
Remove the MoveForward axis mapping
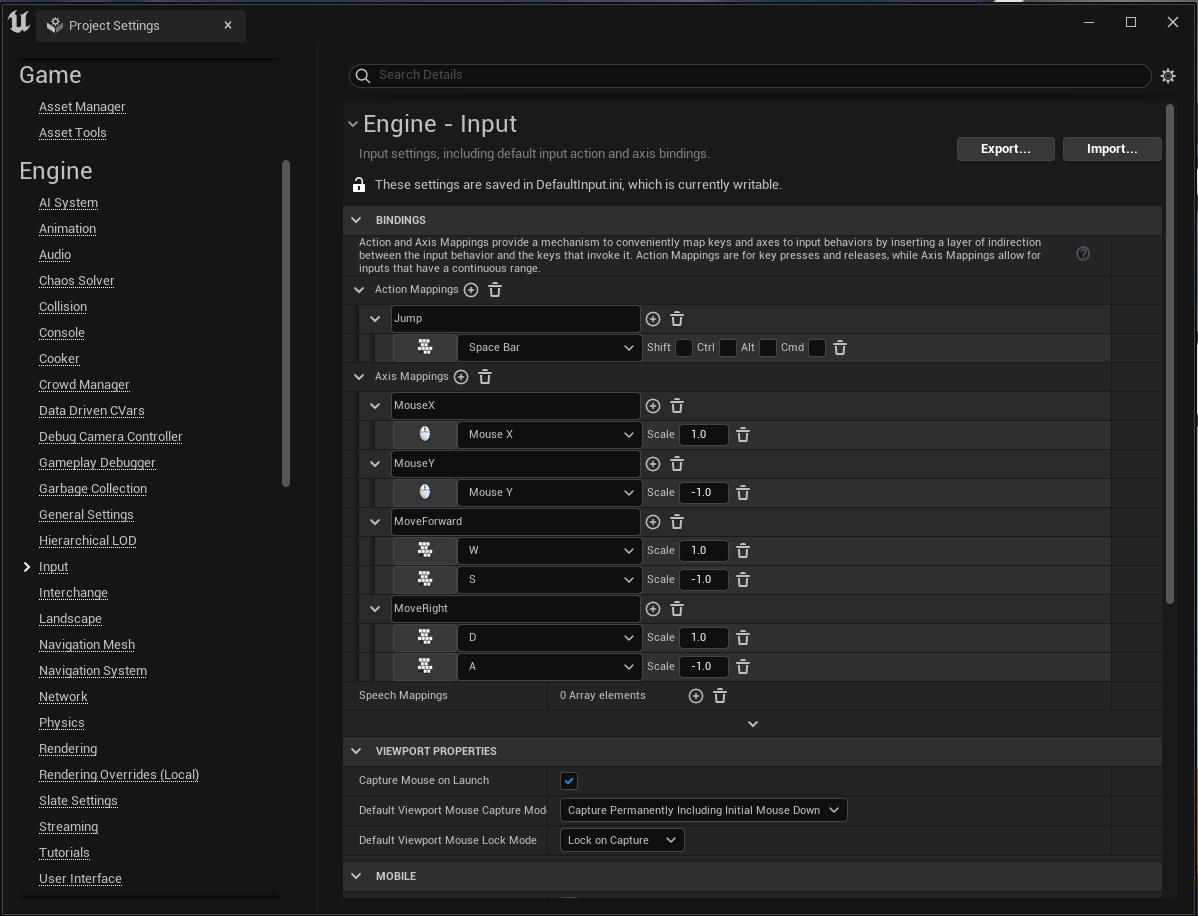tap(677, 522)
